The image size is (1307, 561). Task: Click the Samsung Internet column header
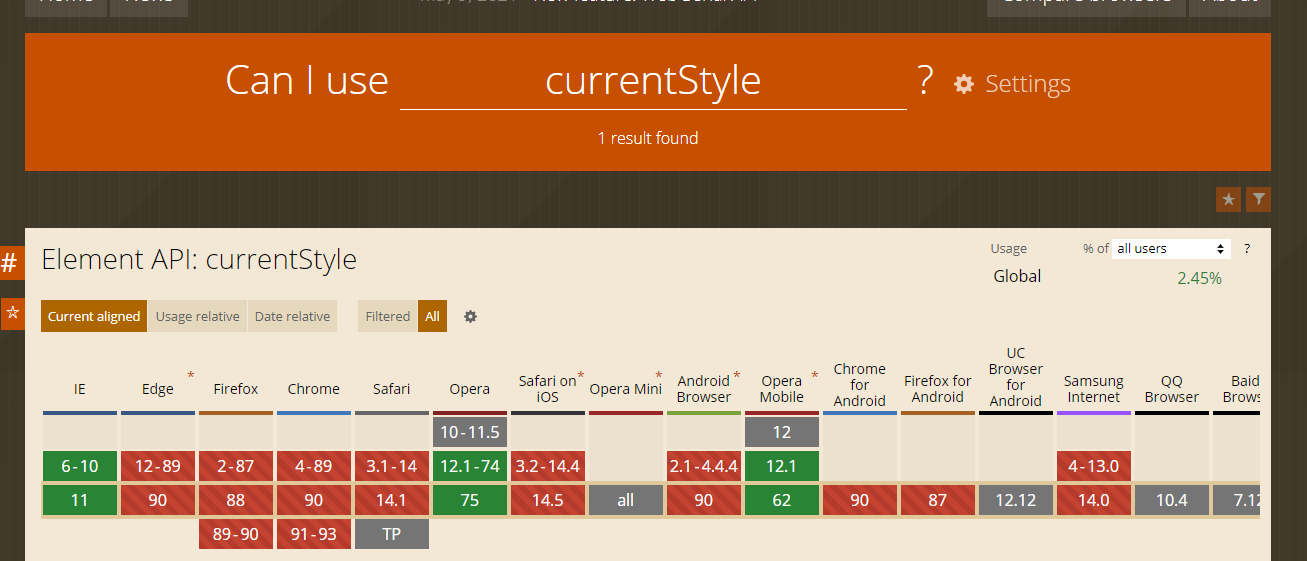[x=1094, y=389]
